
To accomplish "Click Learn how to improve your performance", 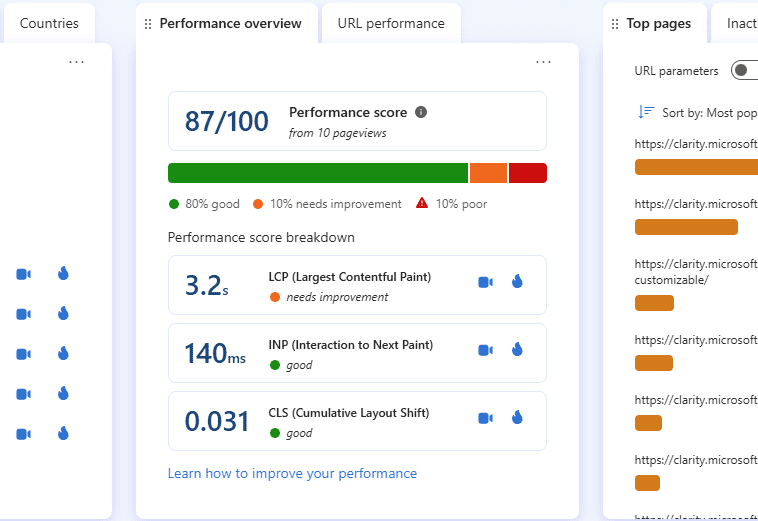I will click(292, 473).
